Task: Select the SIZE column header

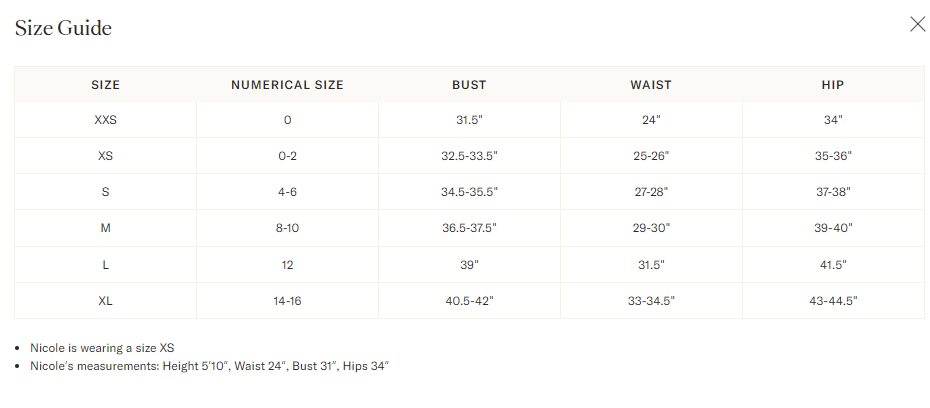Action: pos(106,85)
